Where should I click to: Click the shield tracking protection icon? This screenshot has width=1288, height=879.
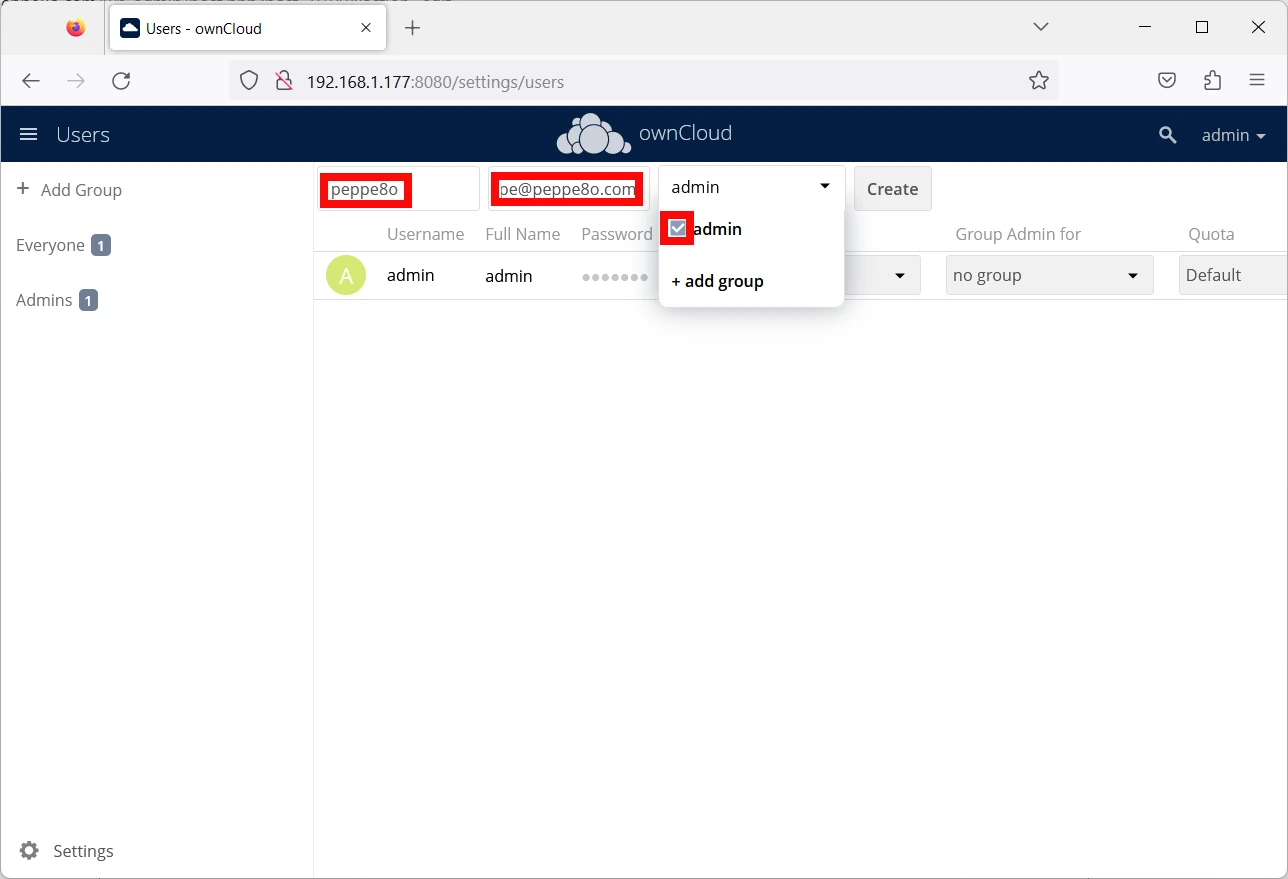(x=249, y=81)
